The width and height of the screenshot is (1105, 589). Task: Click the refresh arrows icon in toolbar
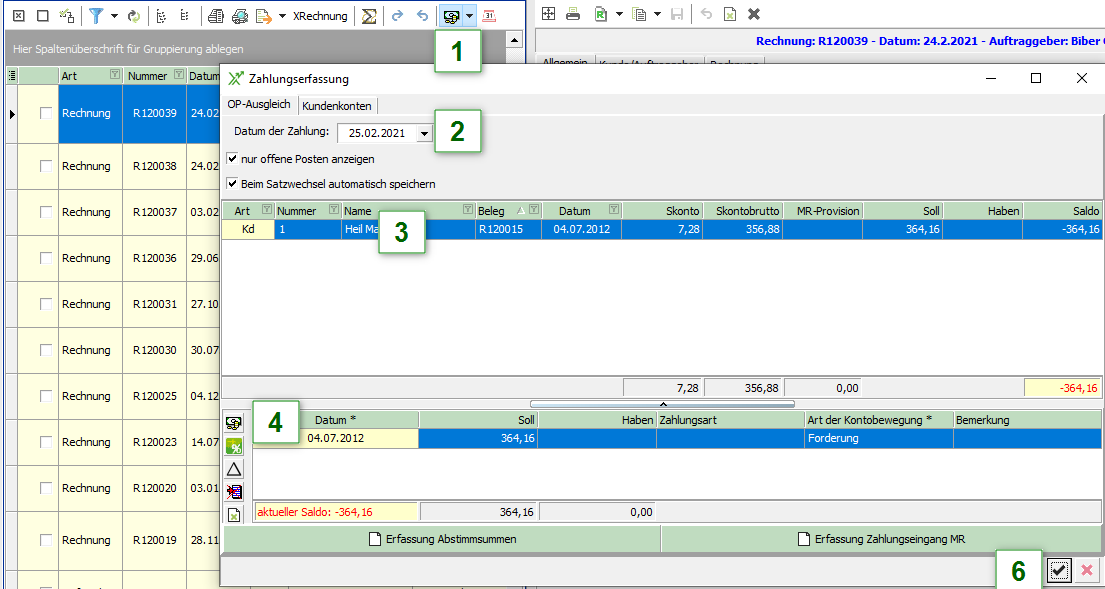[133, 16]
